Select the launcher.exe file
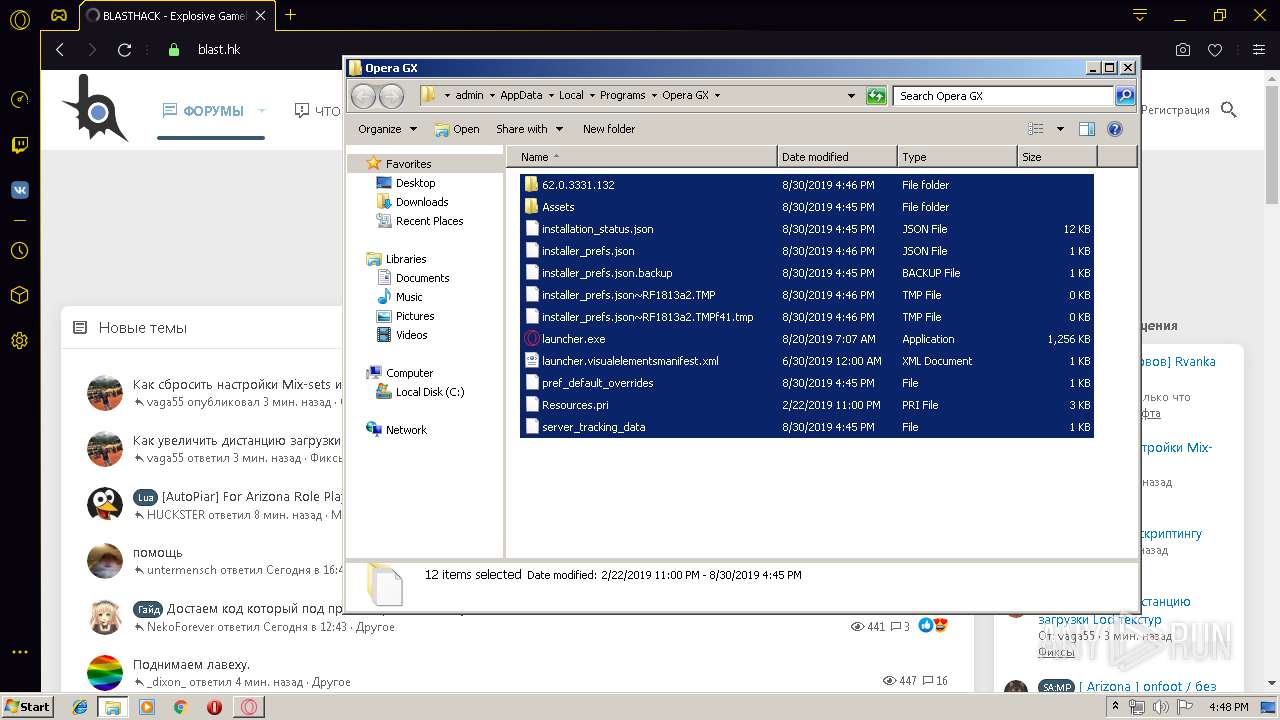 point(806,339)
